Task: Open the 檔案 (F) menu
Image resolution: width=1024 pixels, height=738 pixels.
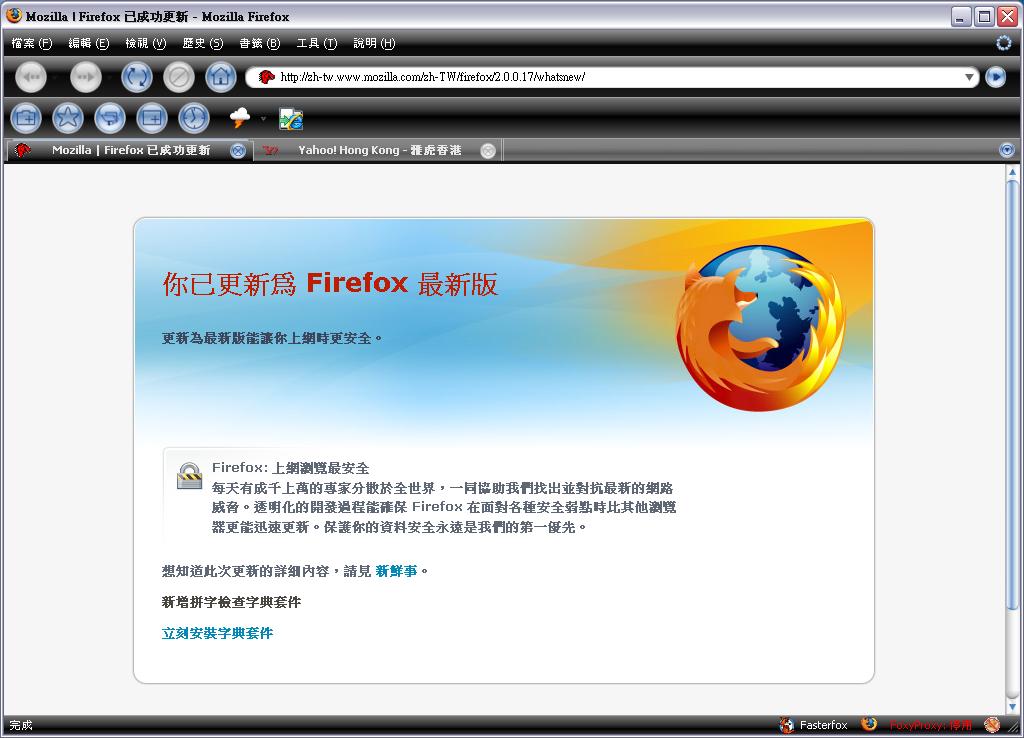Action: (x=31, y=43)
